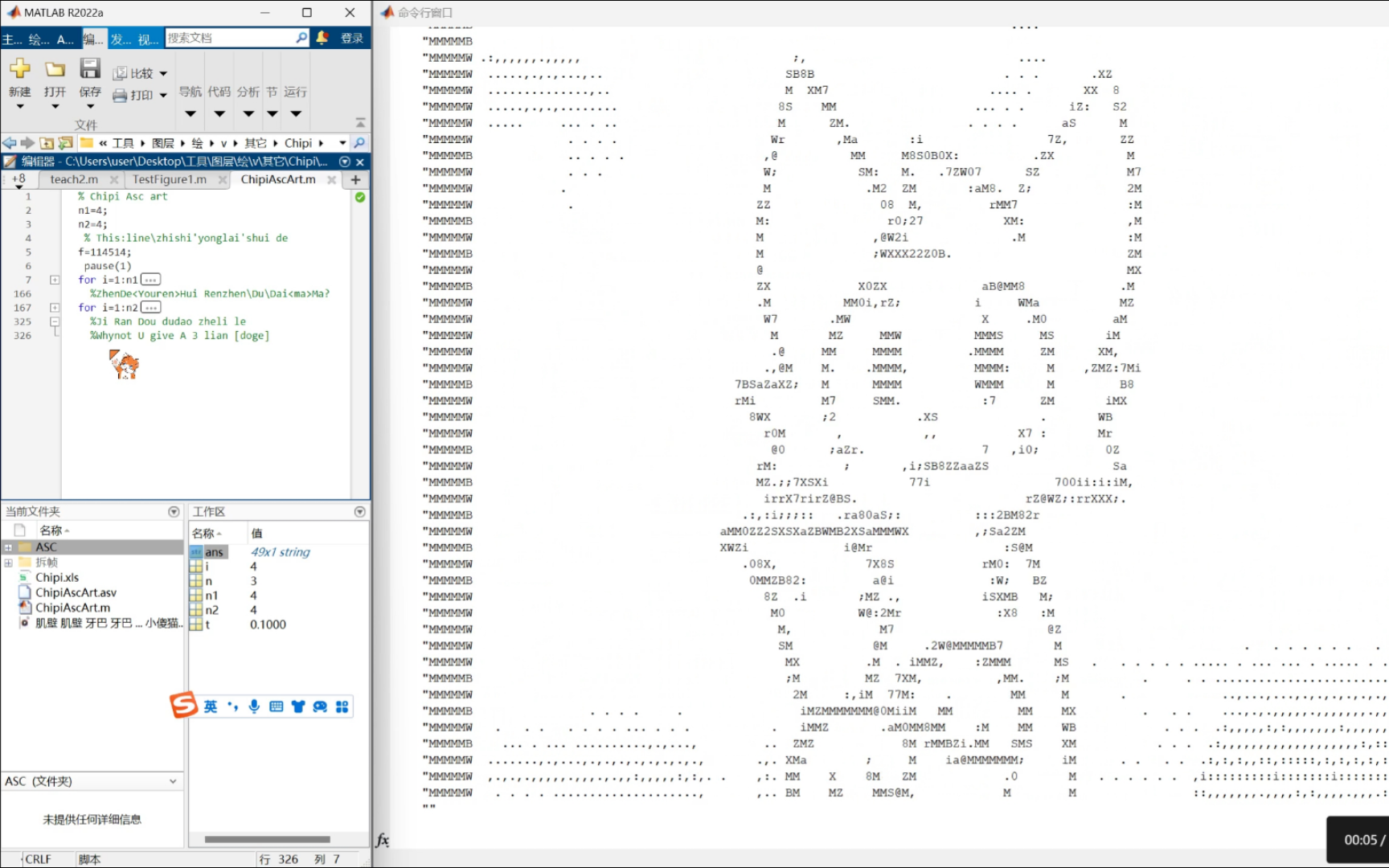
Task: Click the gamepad icon on the Sogou bar
Action: (320, 706)
